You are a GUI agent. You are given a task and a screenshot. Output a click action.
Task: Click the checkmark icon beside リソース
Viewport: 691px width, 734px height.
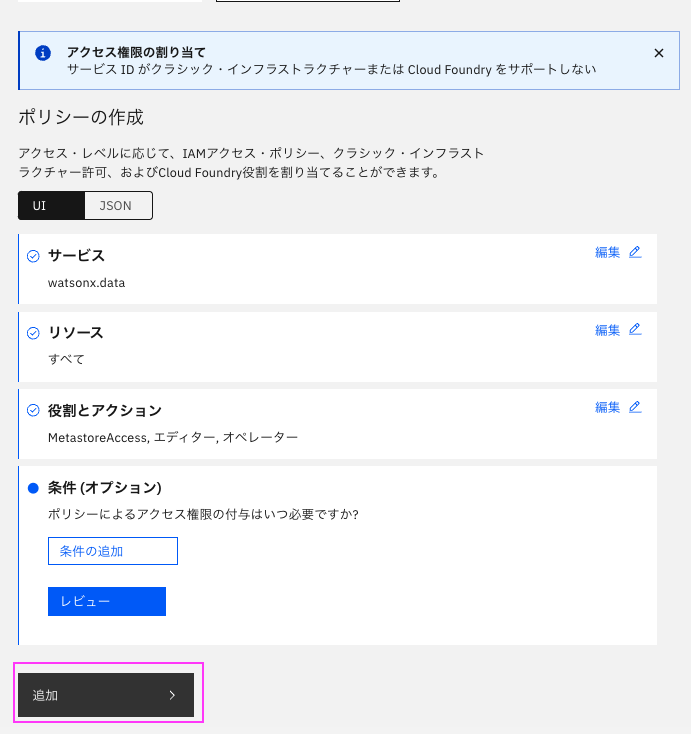click(x=33, y=333)
